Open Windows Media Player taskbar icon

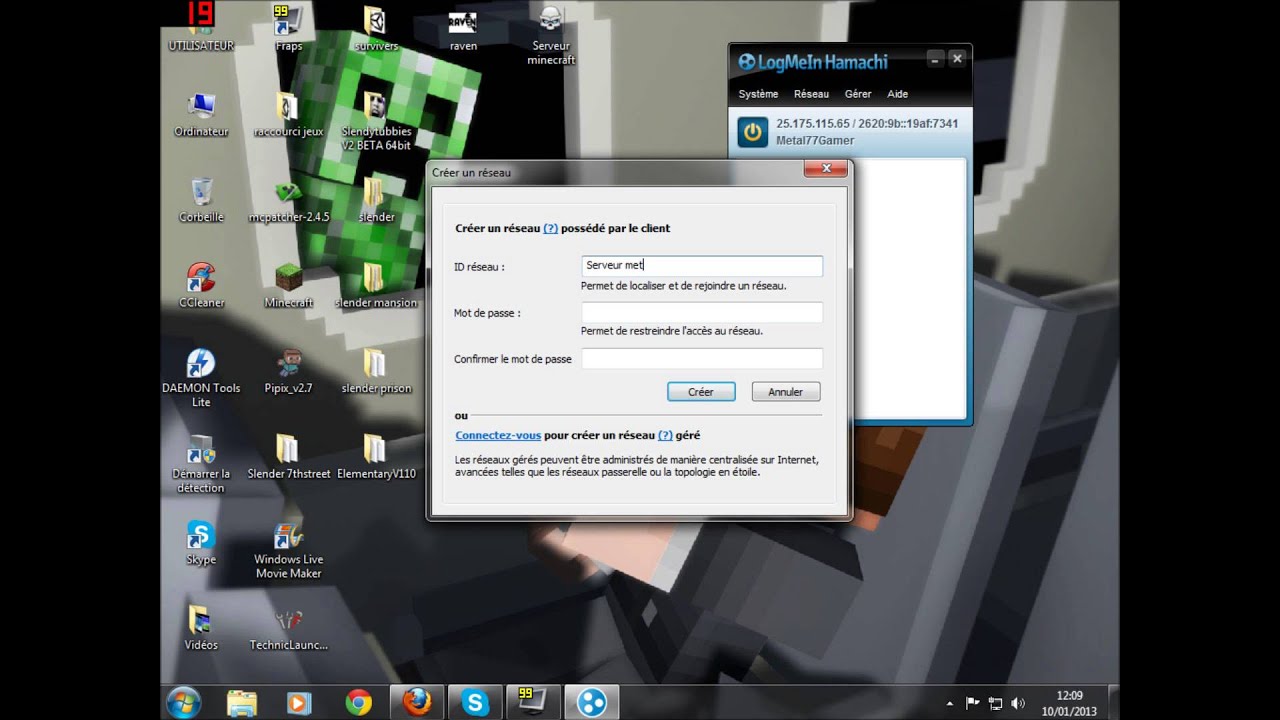298,703
